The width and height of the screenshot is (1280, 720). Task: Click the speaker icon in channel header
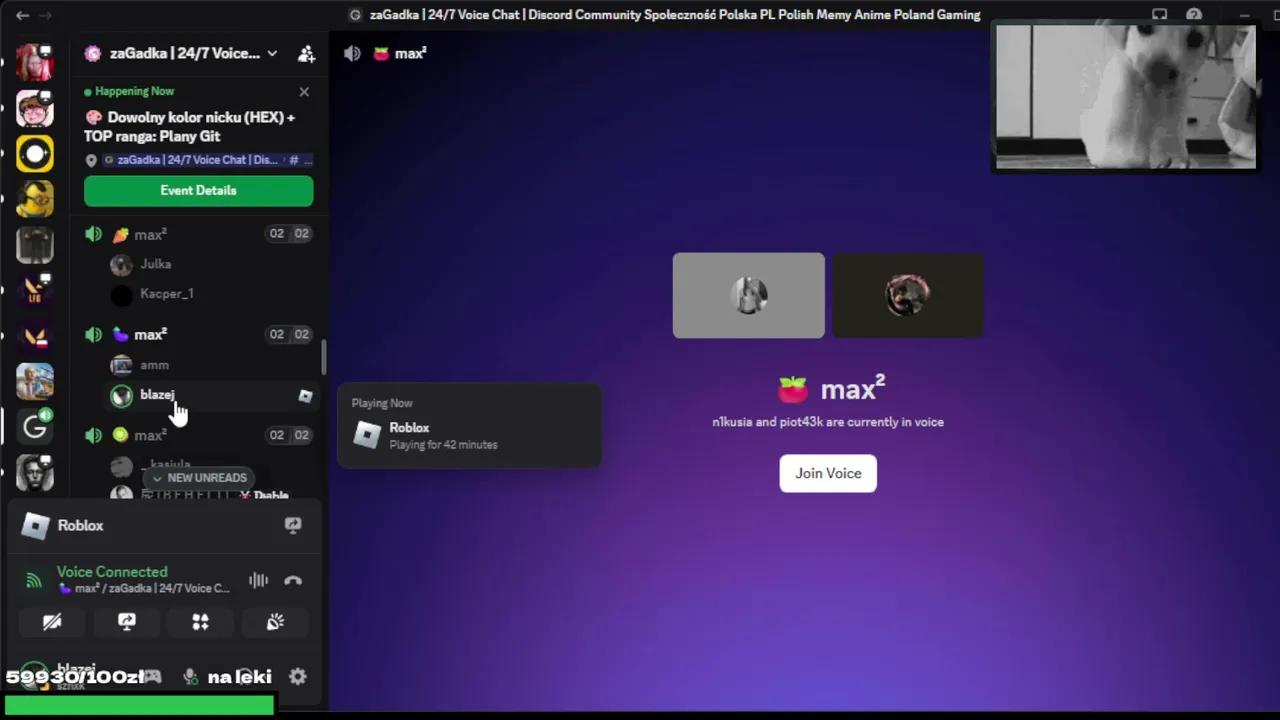352,53
